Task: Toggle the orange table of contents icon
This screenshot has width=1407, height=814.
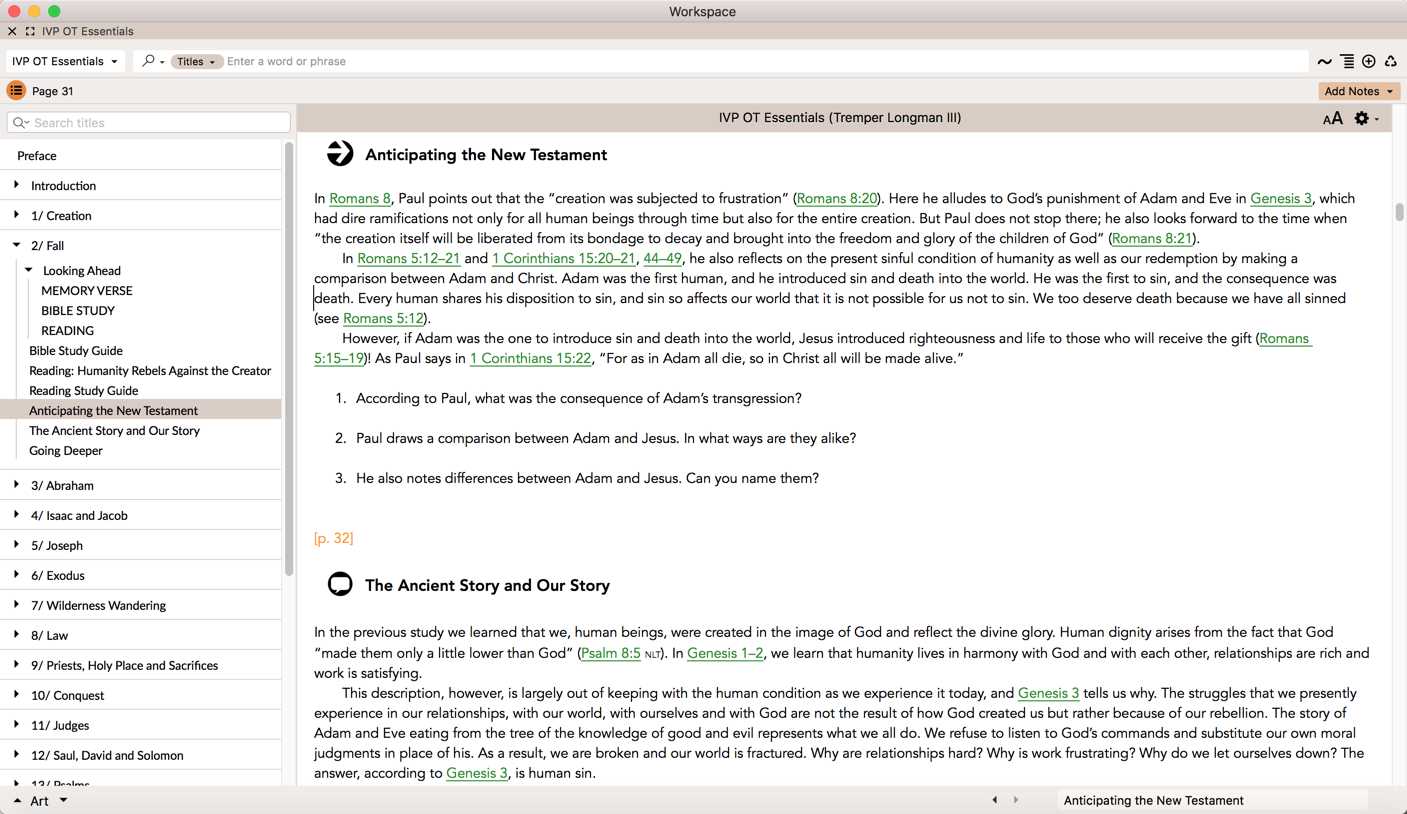Action: point(16,91)
